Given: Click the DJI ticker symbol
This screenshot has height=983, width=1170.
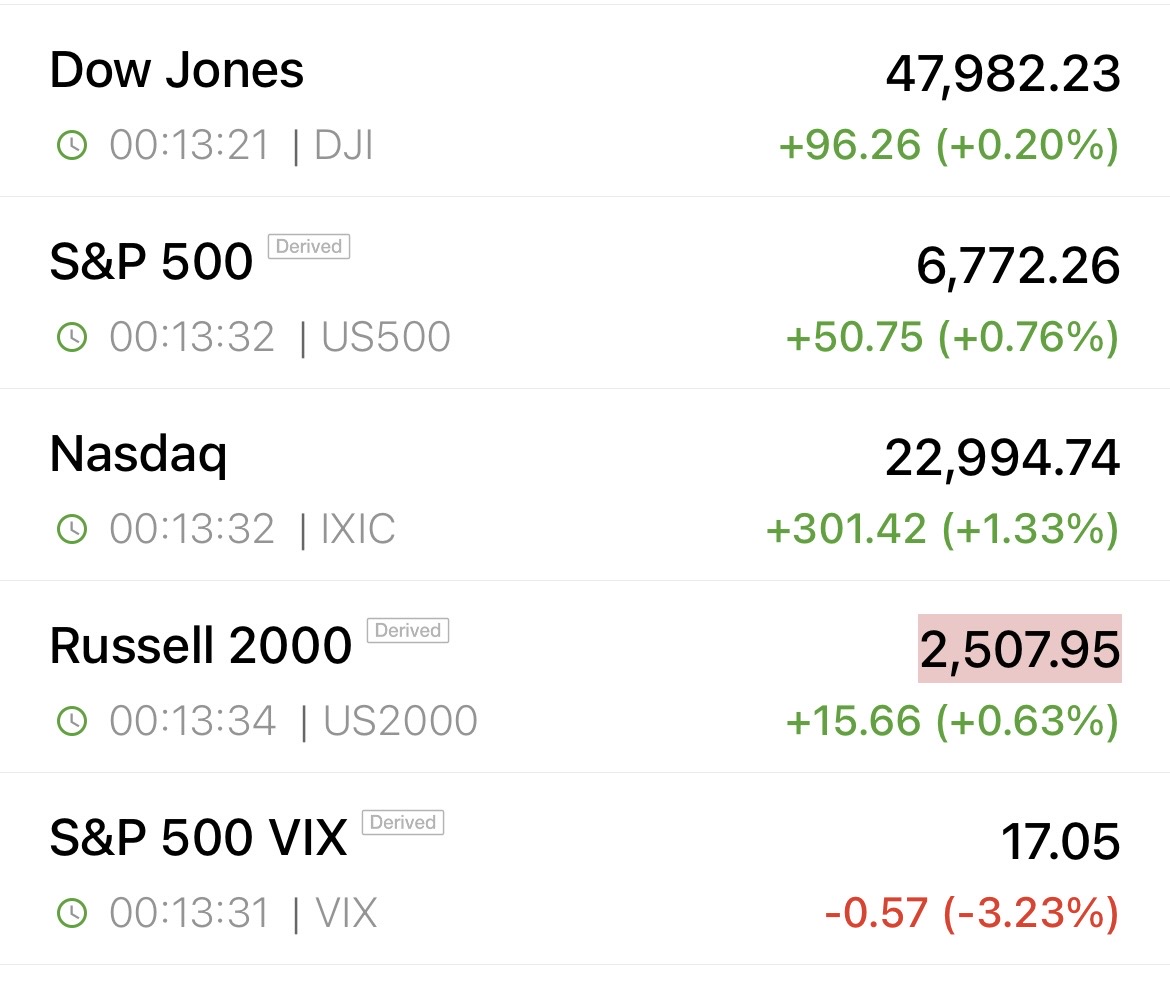Looking at the screenshot, I should [x=343, y=146].
